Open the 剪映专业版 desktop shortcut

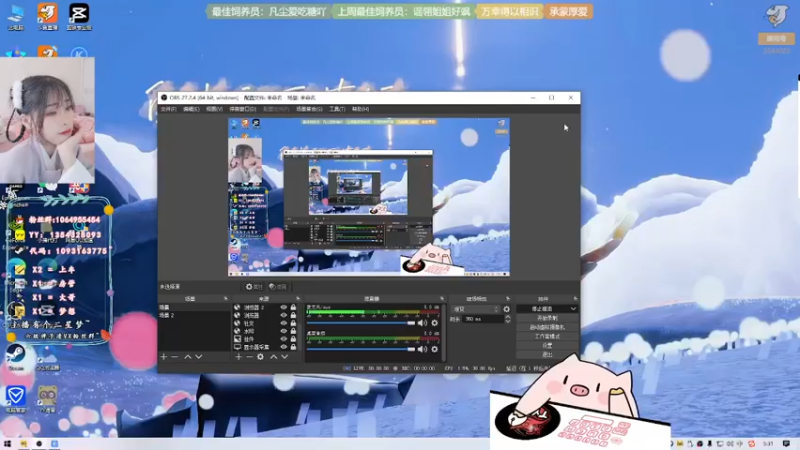tap(79, 17)
